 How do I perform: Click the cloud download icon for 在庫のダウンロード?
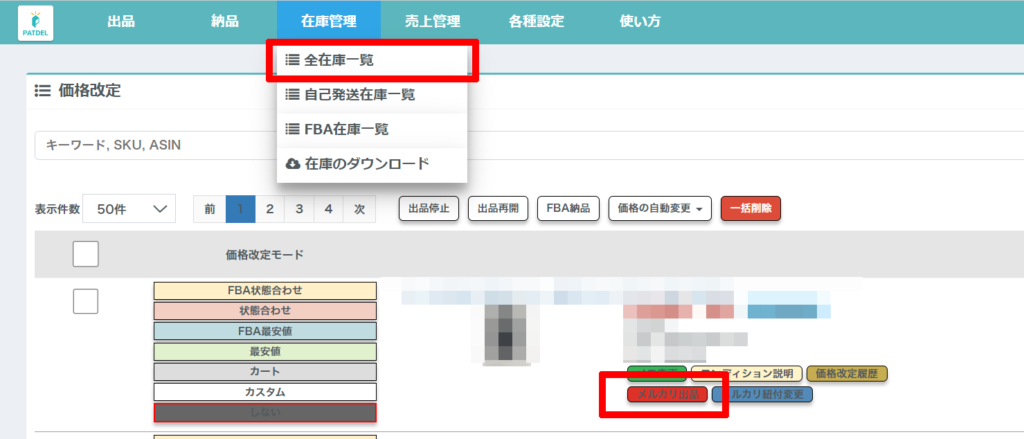[292, 164]
